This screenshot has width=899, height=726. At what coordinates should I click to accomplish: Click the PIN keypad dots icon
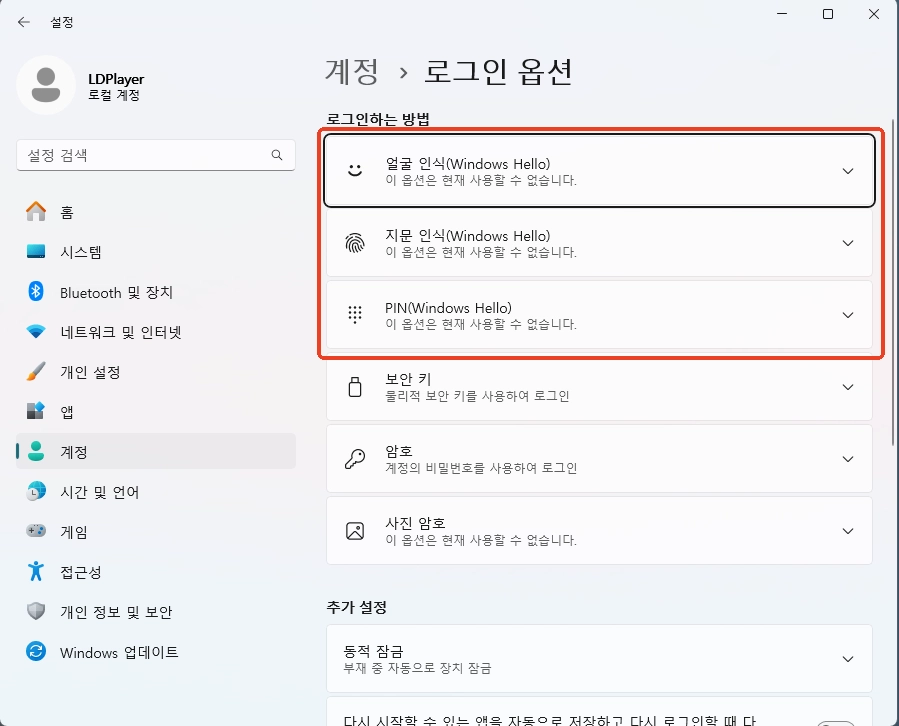coord(355,315)
